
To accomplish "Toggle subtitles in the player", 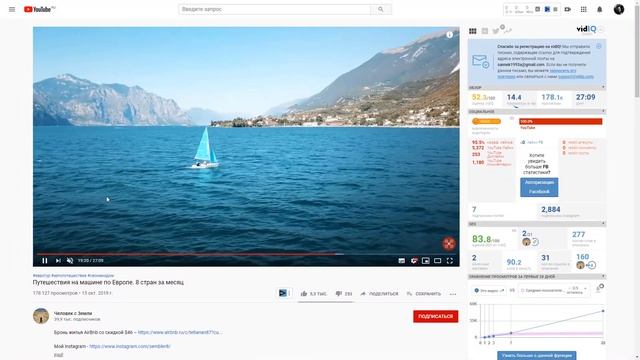I will 402,260.
